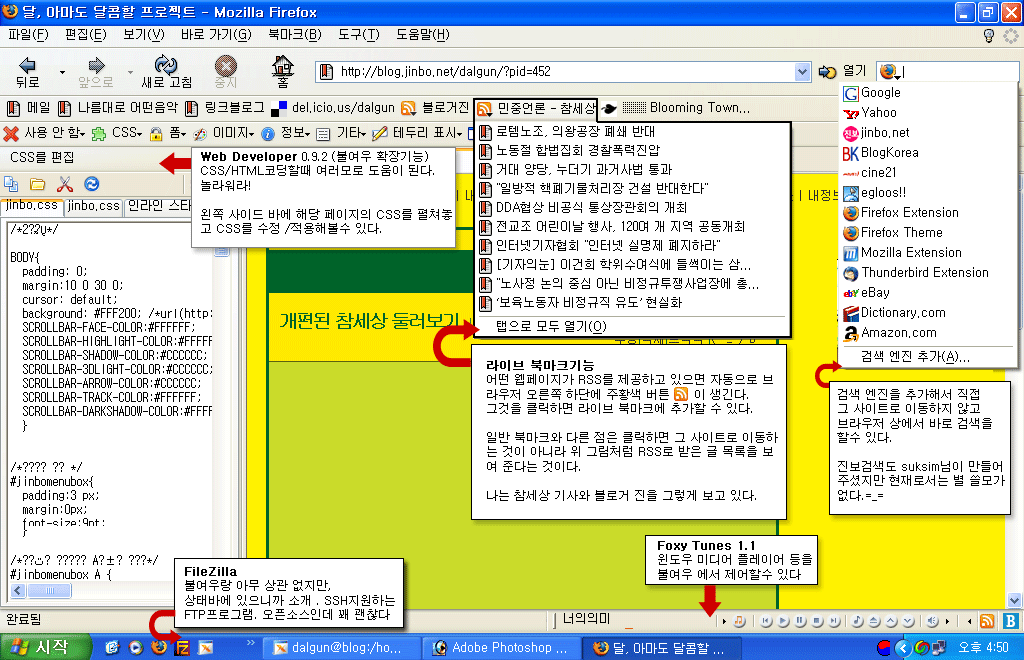Open the 파일 menu
The height and width of the screenshot is (660, 1024).
click(28, 35)
